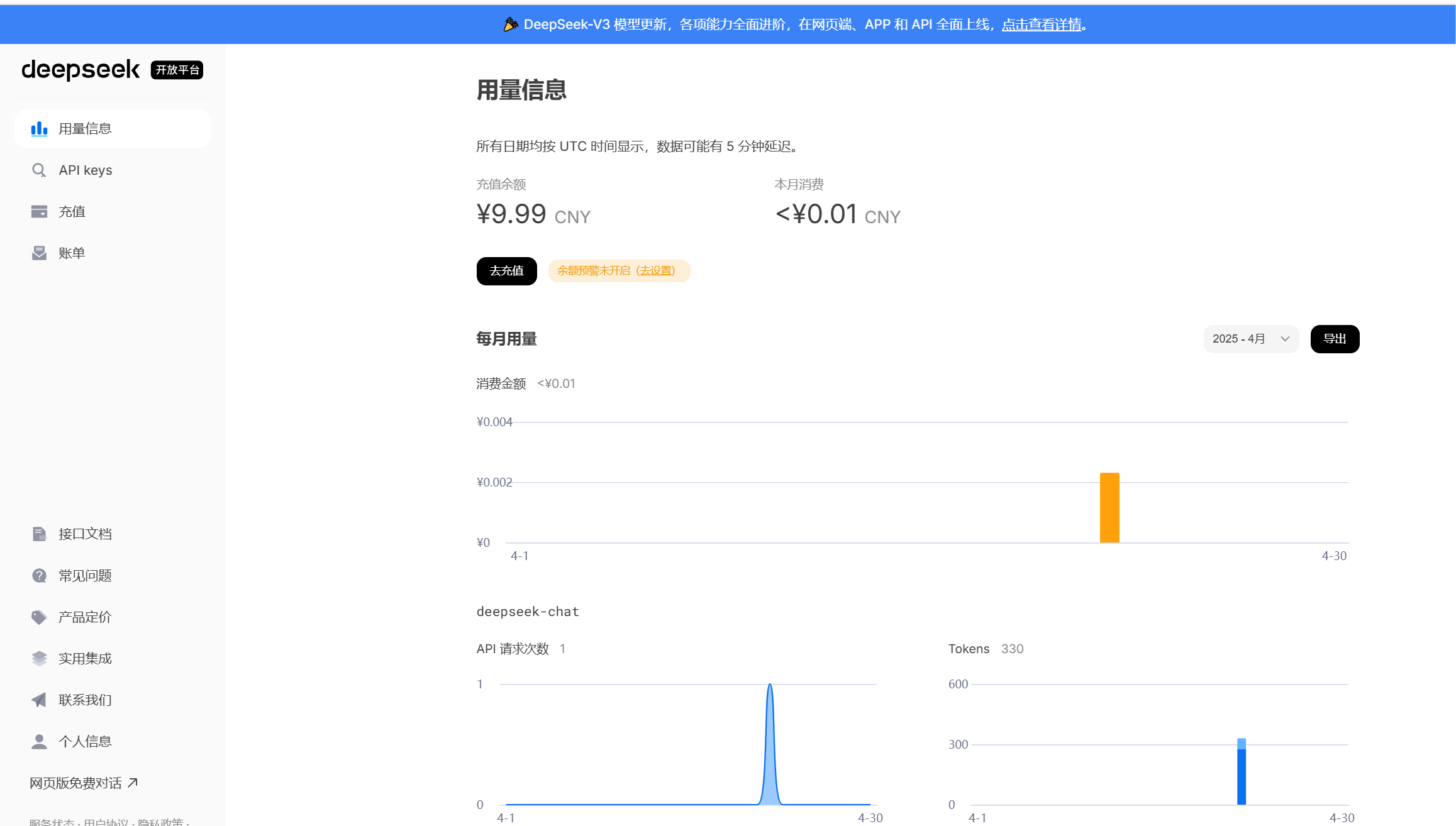Click the person icon beside 个人信息

tap(39, 742)
